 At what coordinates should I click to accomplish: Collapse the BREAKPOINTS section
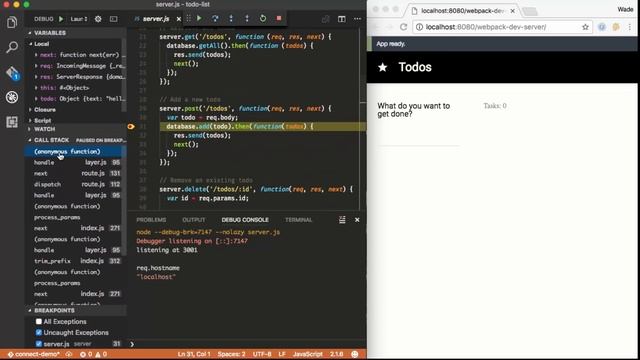(54, 311)
